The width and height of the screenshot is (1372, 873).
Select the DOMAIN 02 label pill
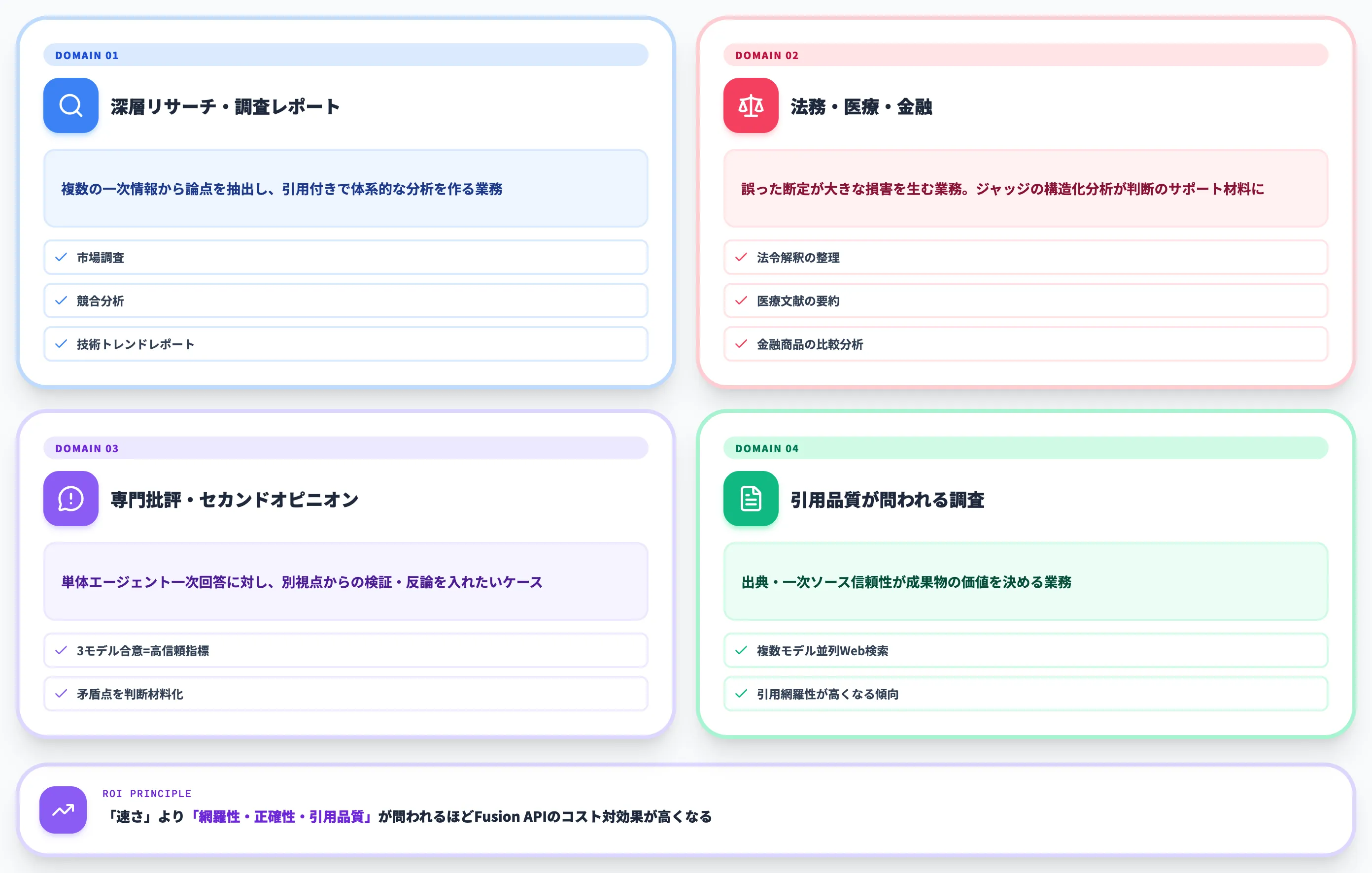tap(1026, 55)
